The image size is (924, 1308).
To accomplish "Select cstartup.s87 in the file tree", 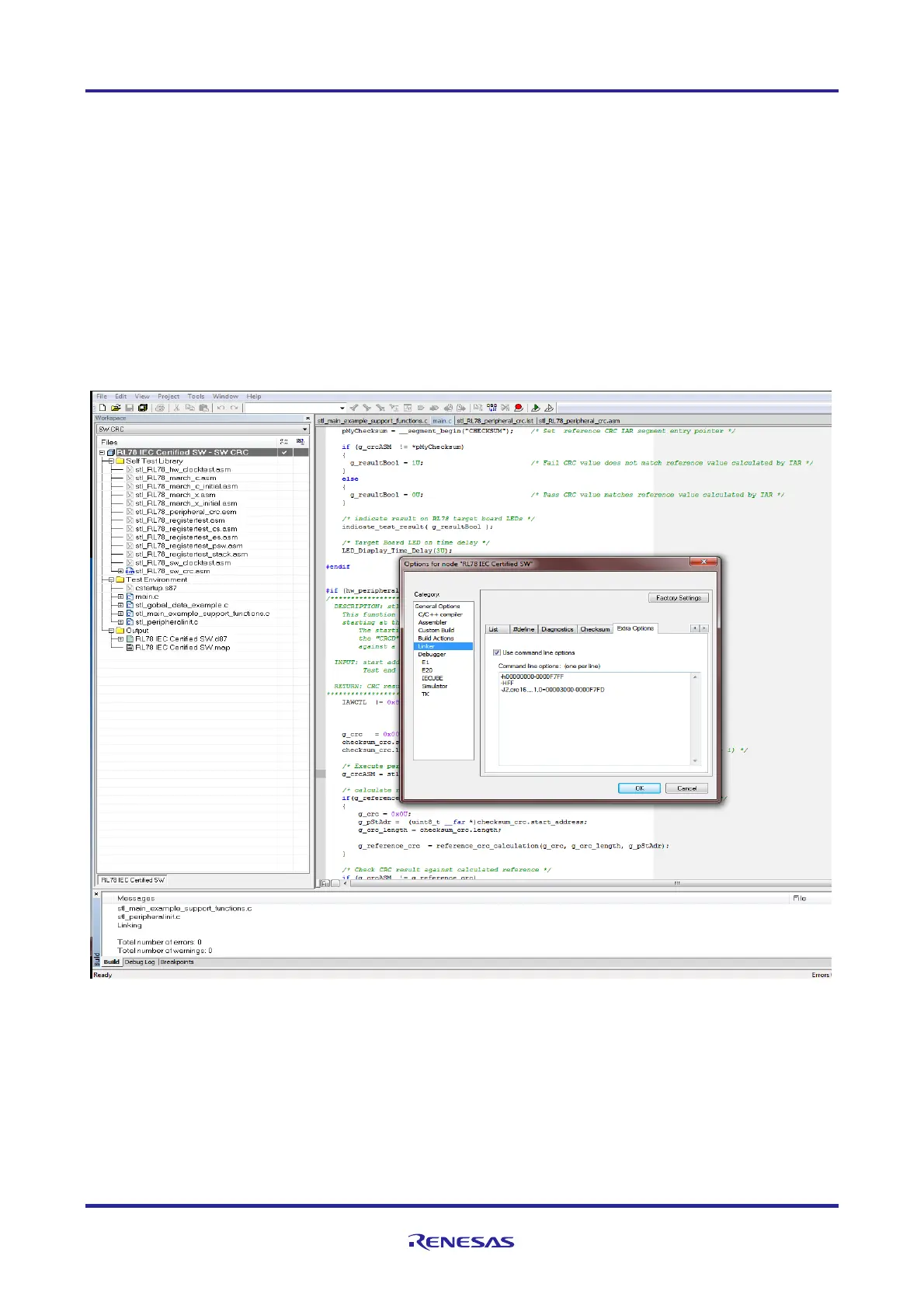I will click(155, 588).
